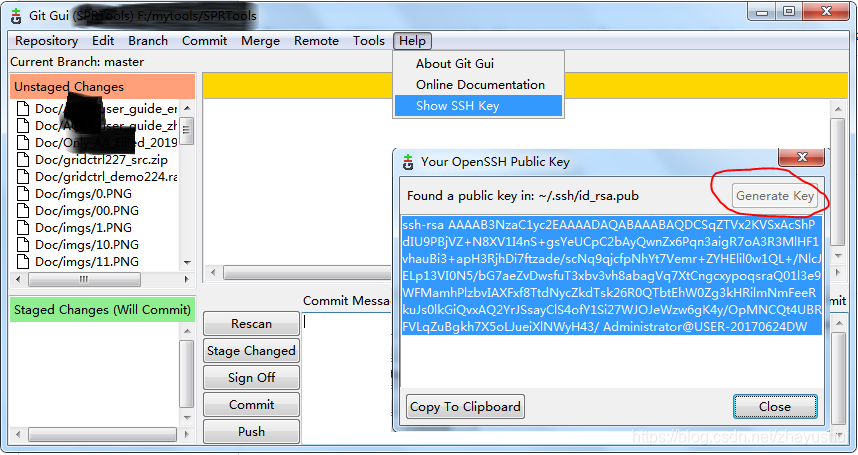Select Doc/imgs/00.PNG file name

point(87,211)
